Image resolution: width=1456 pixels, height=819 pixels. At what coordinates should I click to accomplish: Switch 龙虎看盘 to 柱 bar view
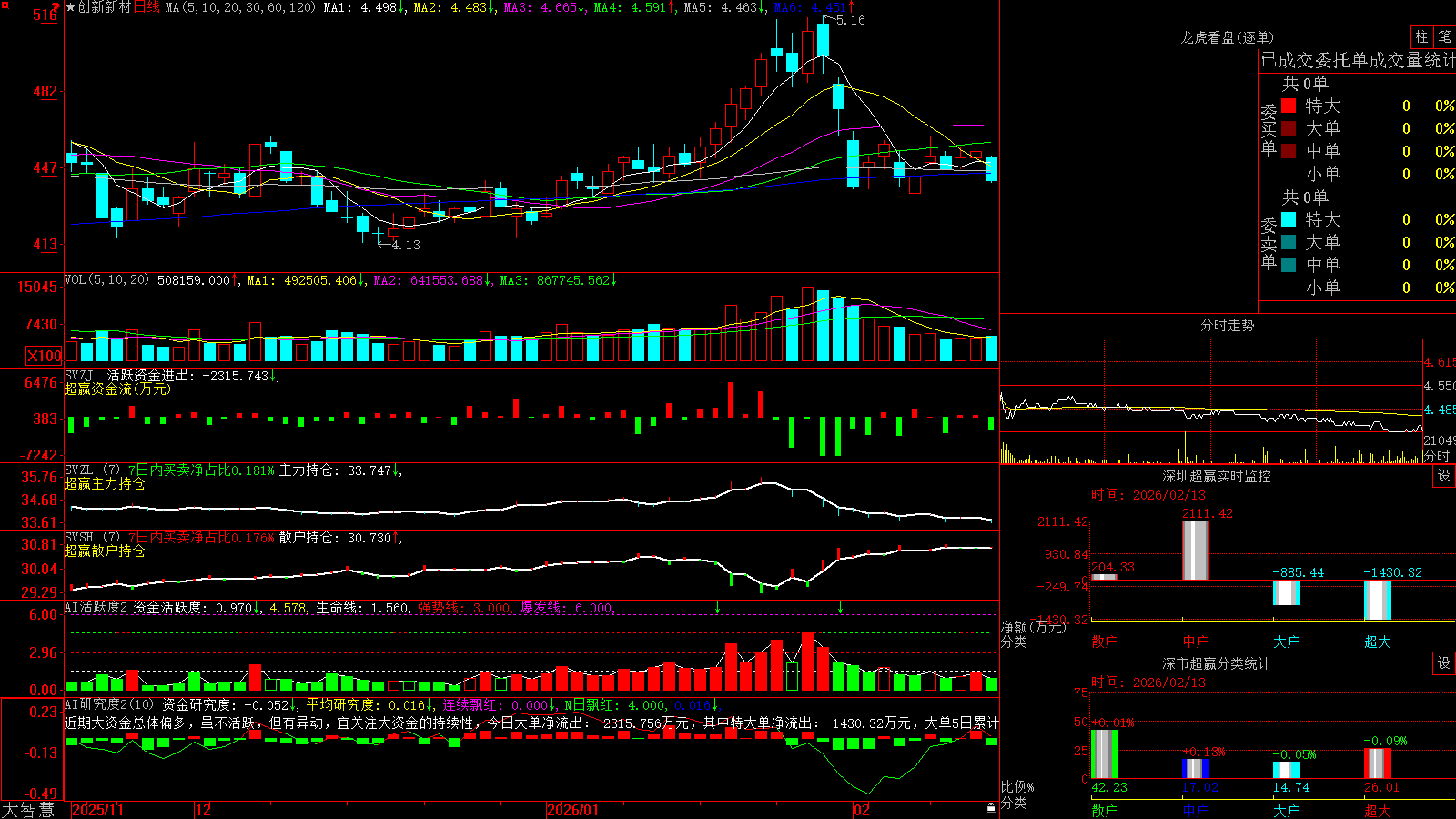pos(1421,37)
